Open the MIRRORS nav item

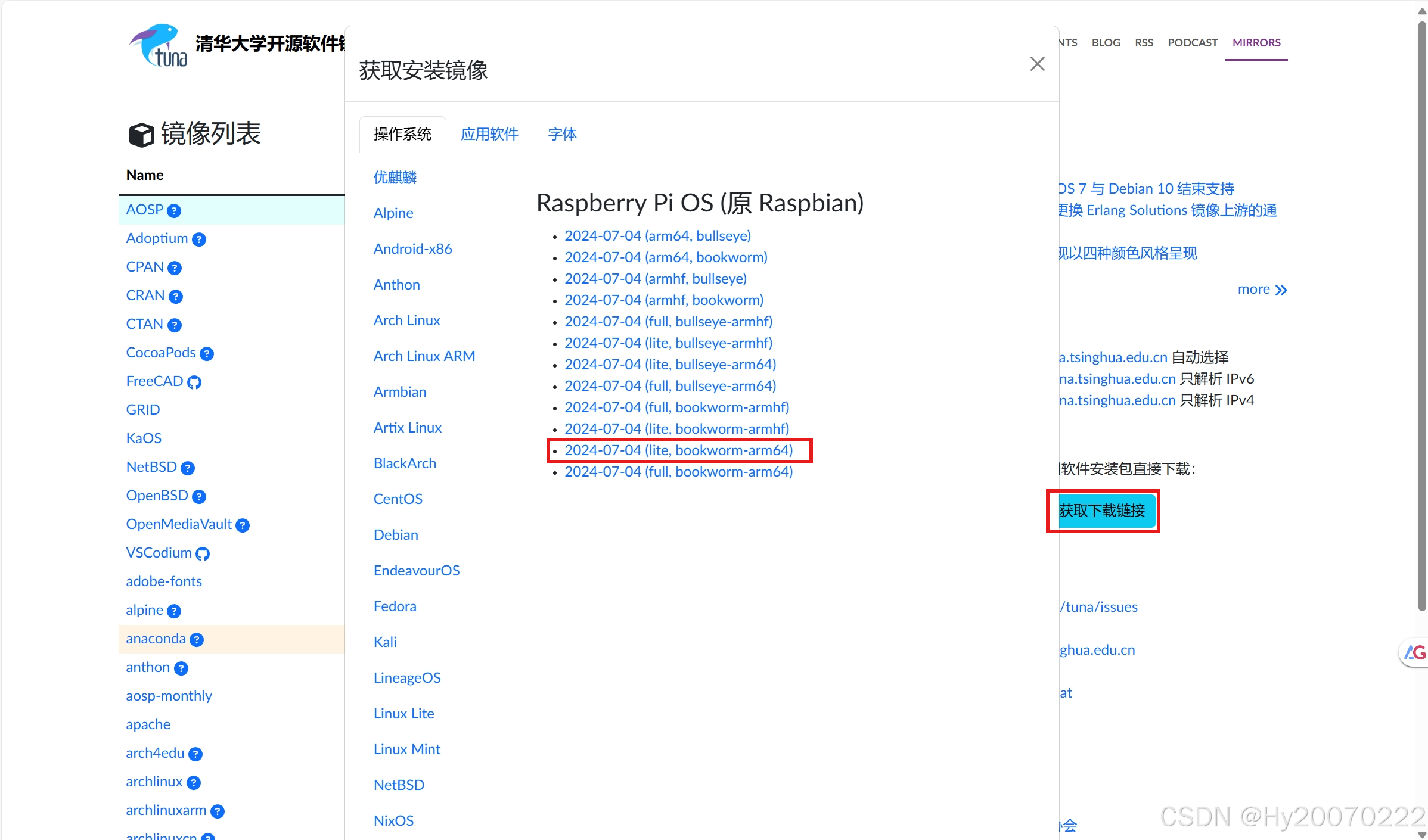1256,43
